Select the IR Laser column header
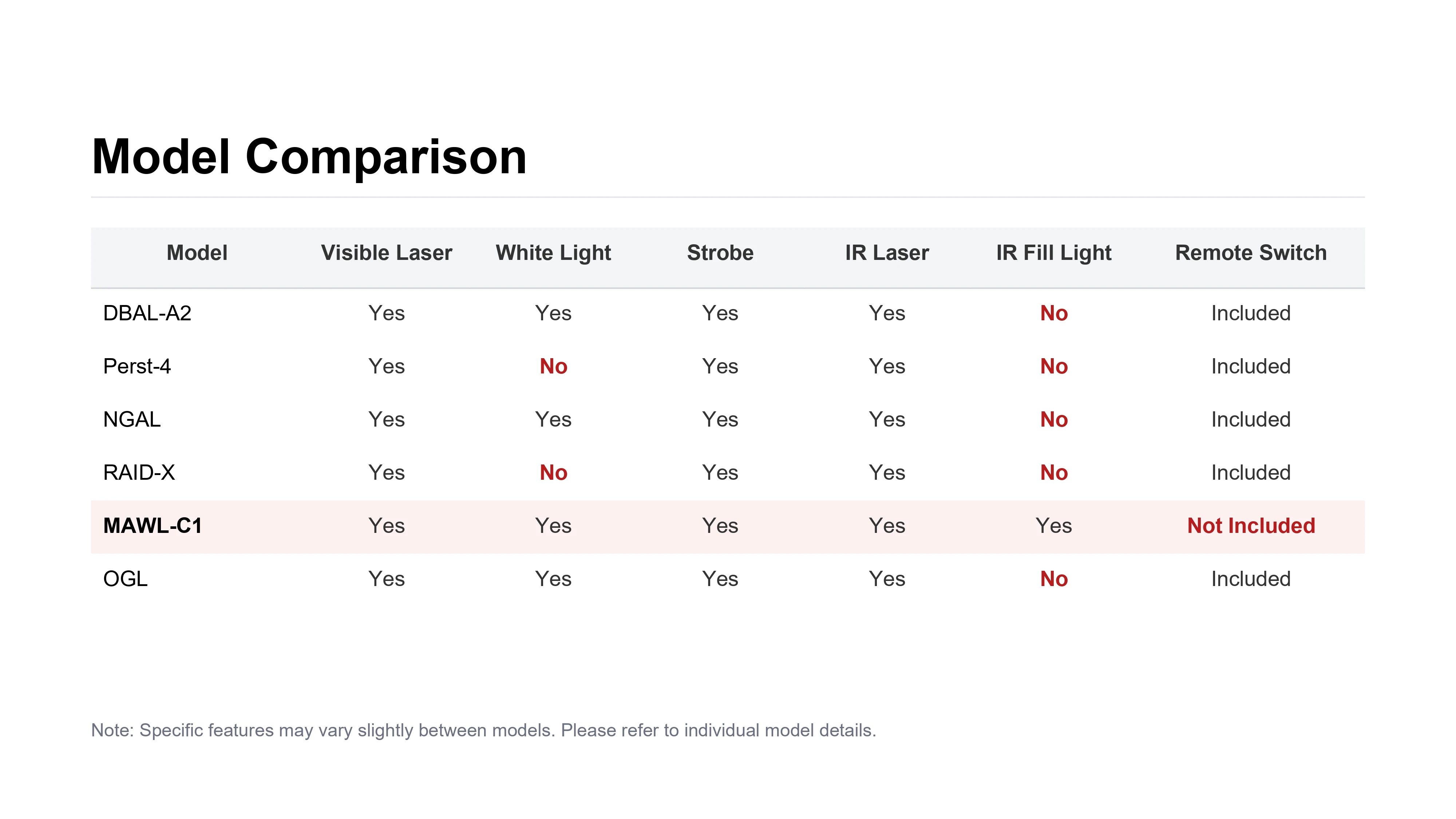 tap(887, 253)
